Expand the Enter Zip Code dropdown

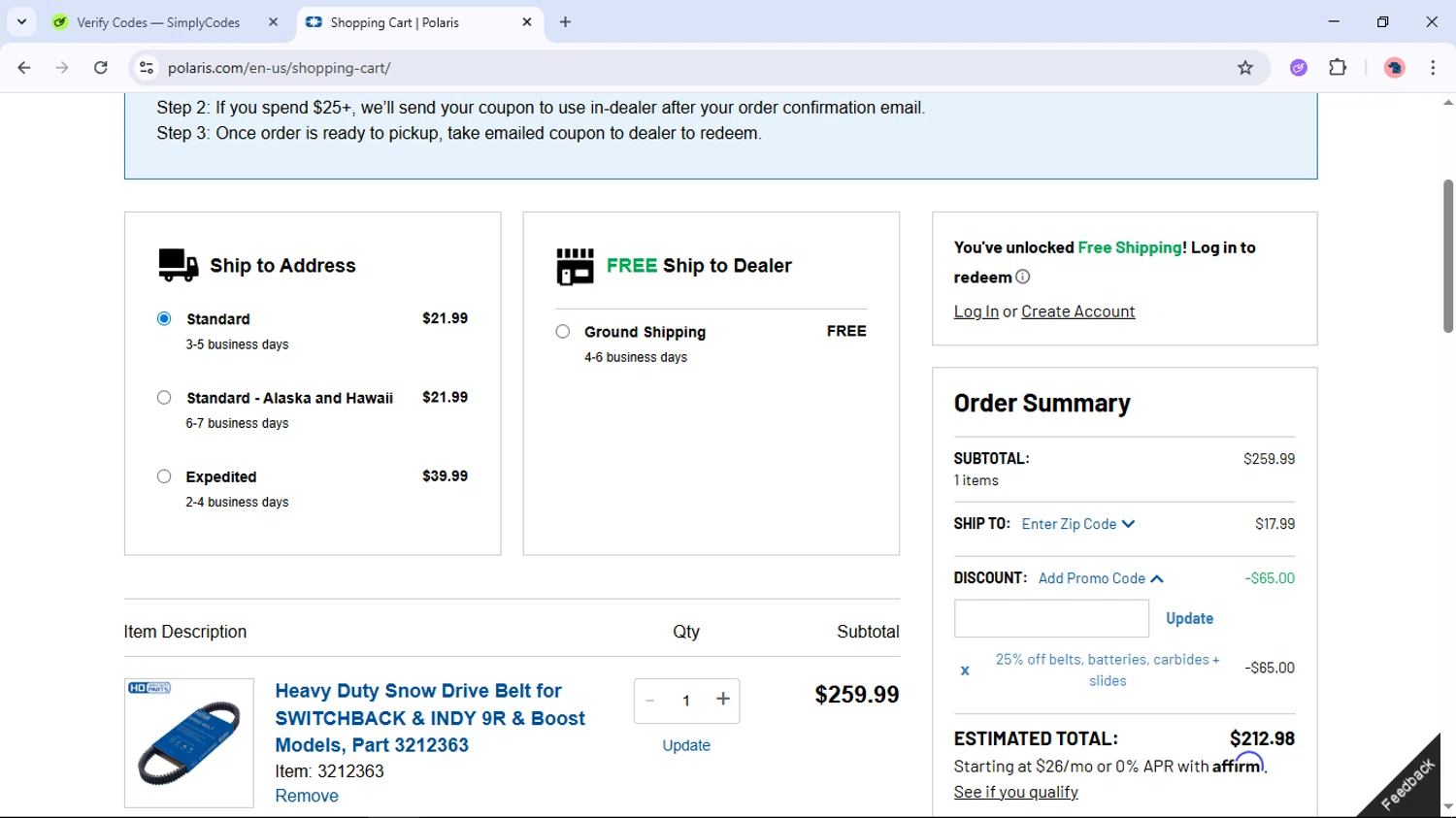(x=1077, y=524)
